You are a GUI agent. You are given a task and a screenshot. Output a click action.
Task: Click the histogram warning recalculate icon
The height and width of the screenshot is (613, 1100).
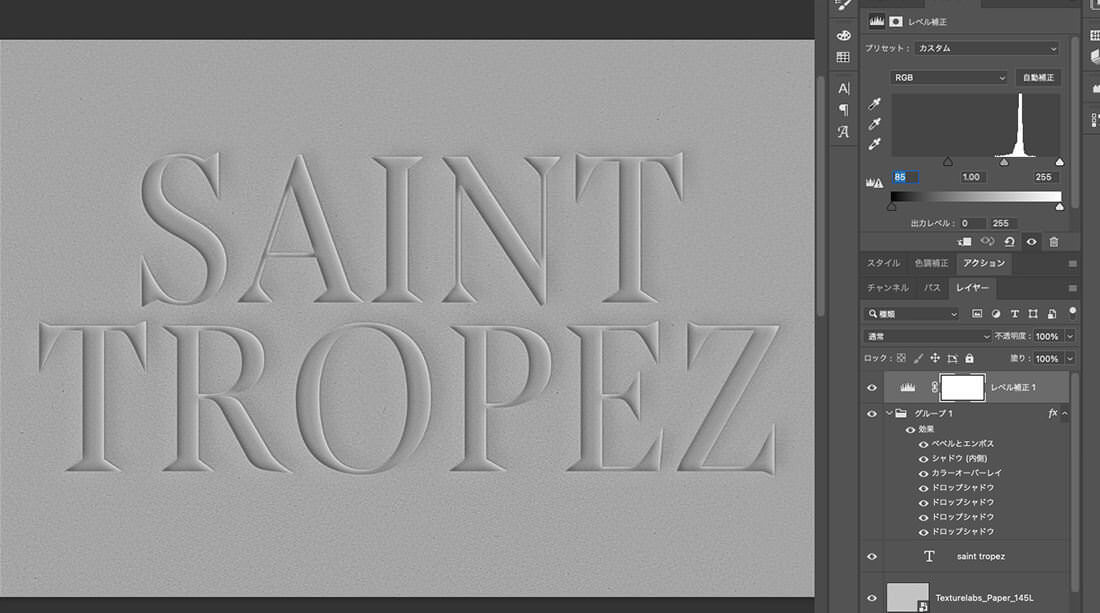(x=874, y=182)
